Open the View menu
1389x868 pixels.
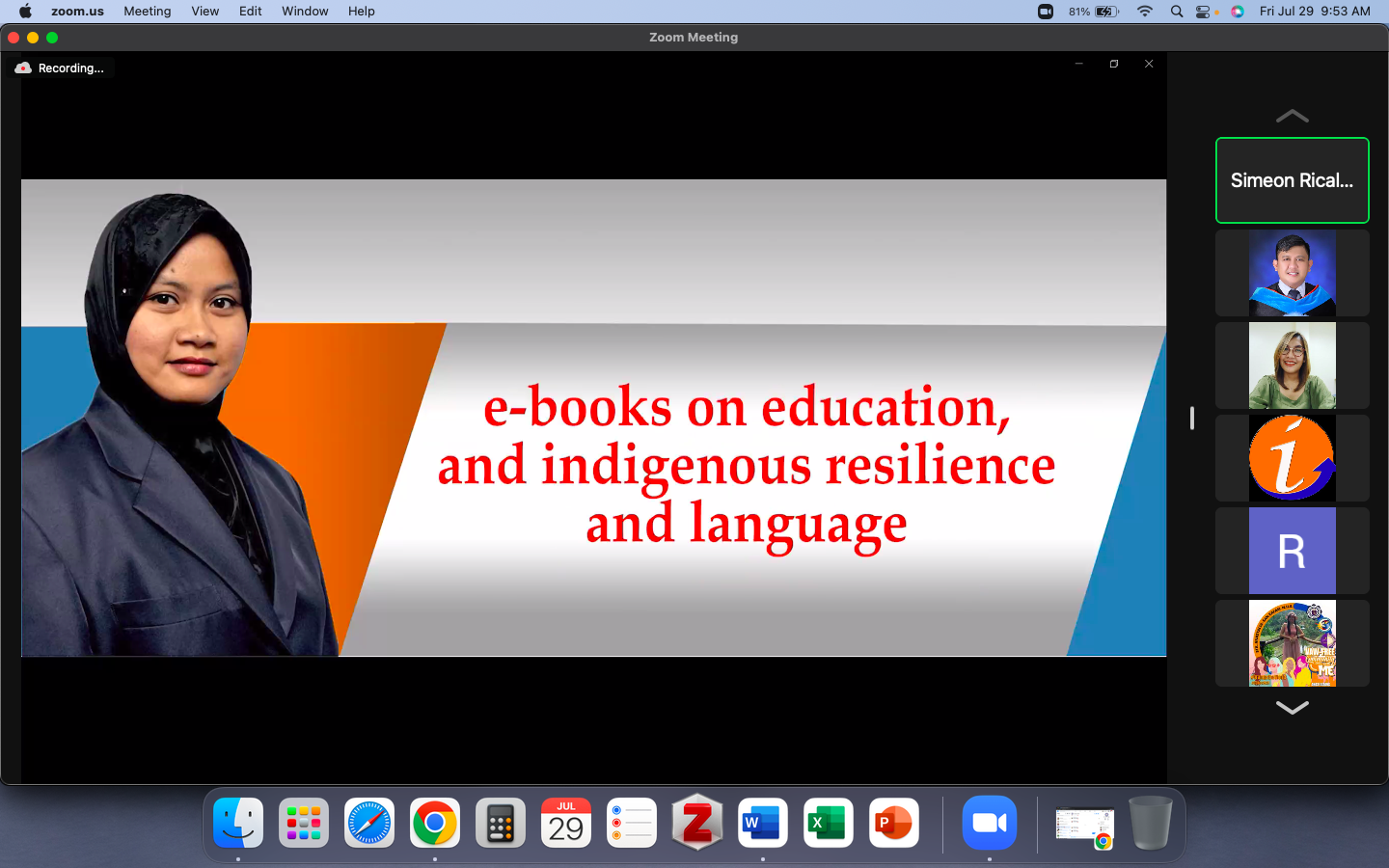(204, 12)
